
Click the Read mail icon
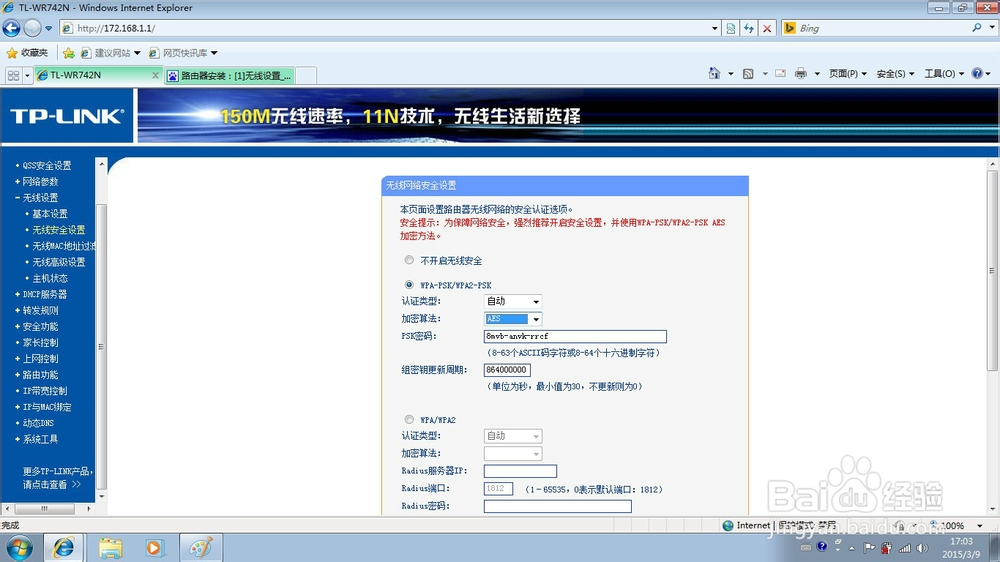[781, 73]
